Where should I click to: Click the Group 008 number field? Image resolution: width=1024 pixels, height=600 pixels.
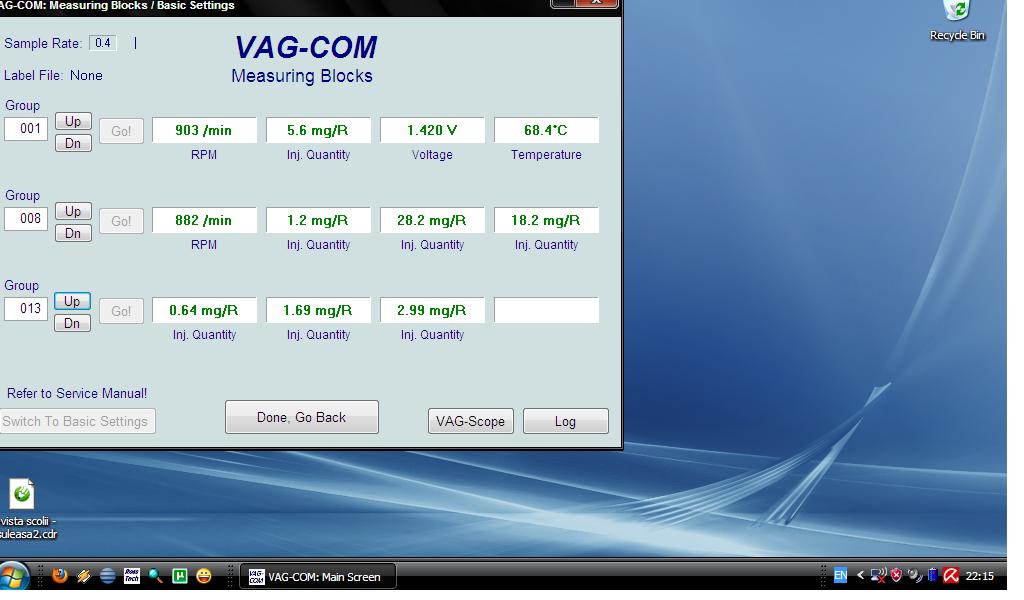click(26, 219)
